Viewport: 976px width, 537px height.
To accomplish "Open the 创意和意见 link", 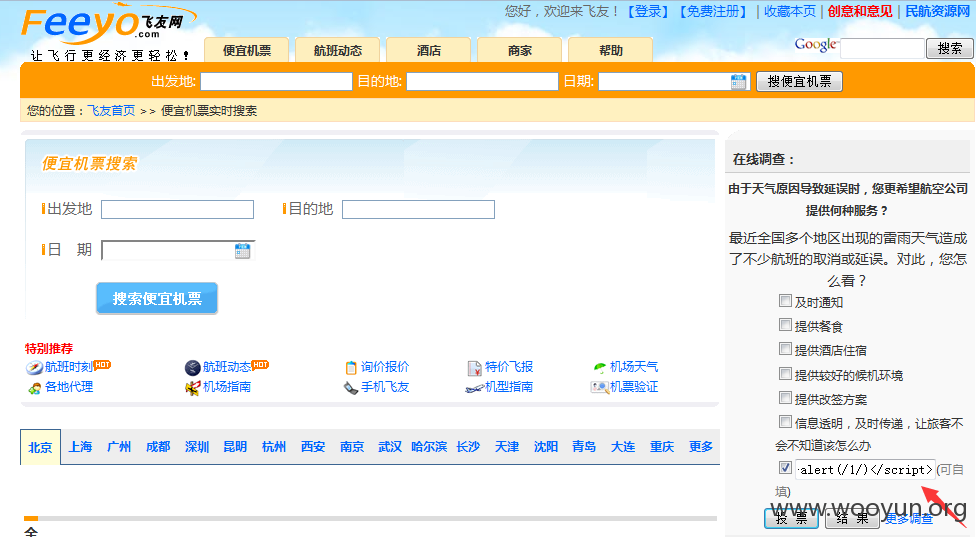I will tap(860, 11).
